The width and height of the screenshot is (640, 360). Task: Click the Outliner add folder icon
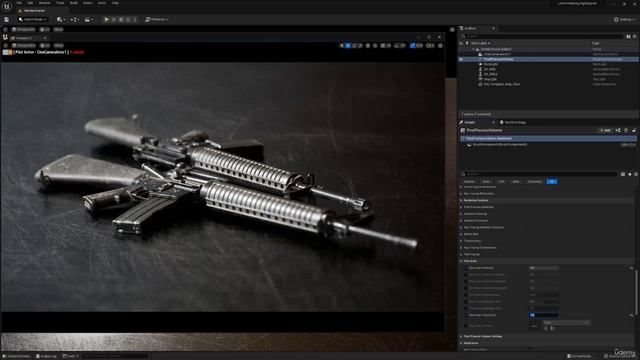click(x=628, y=36)
